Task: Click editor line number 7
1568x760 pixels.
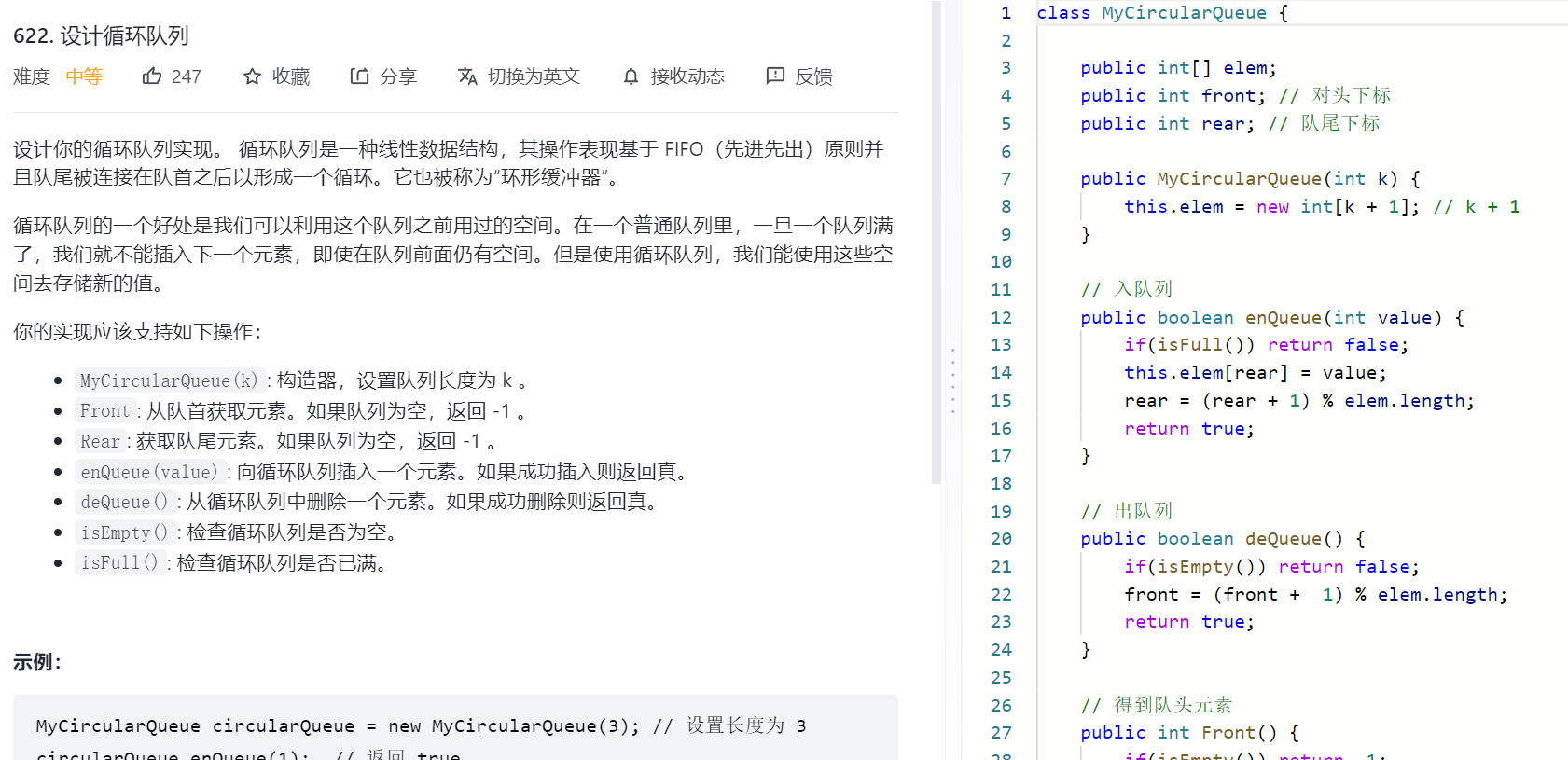Action: click(1006, 179)
